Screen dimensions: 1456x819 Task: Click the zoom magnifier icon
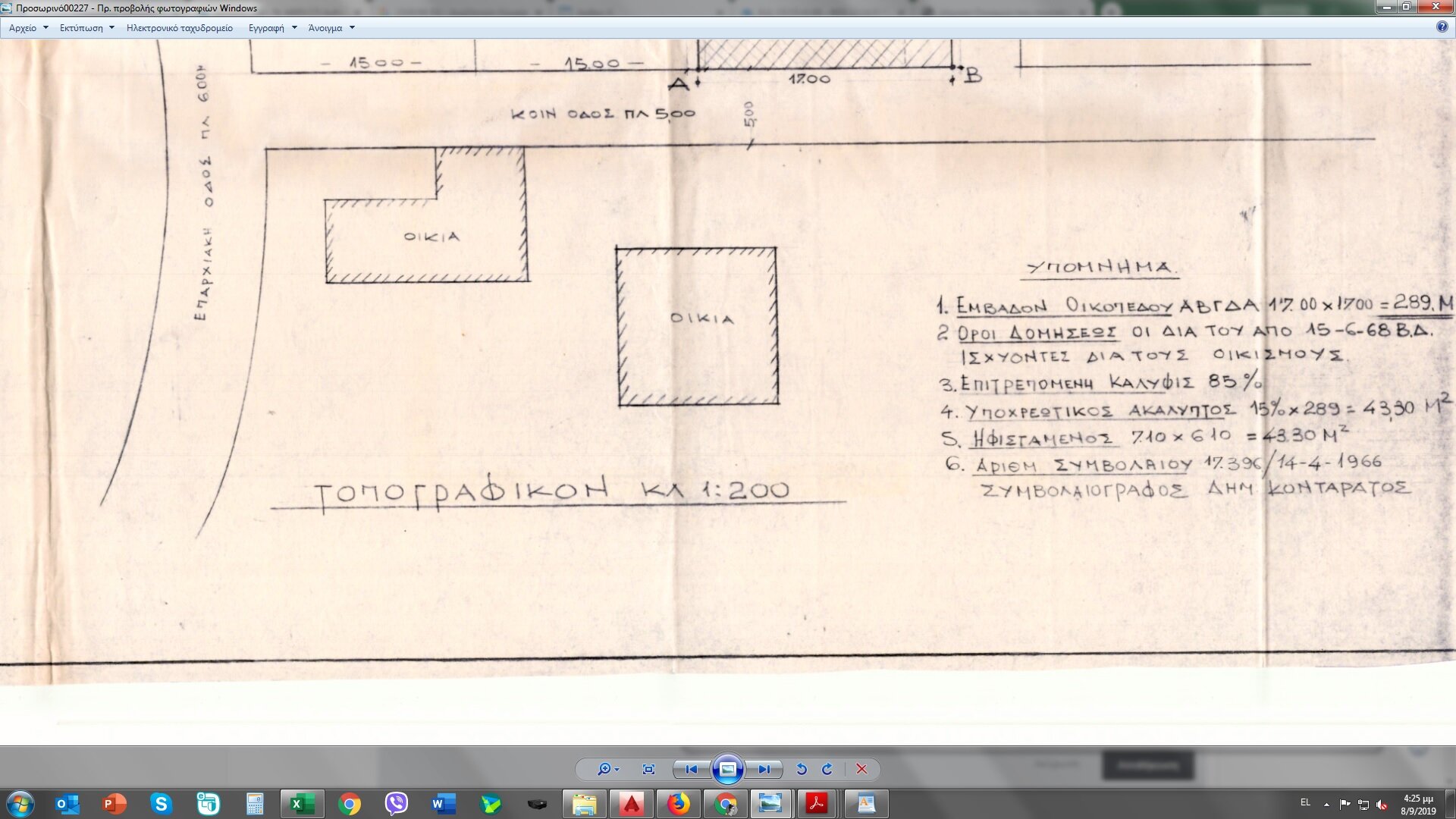click(604, 769)
